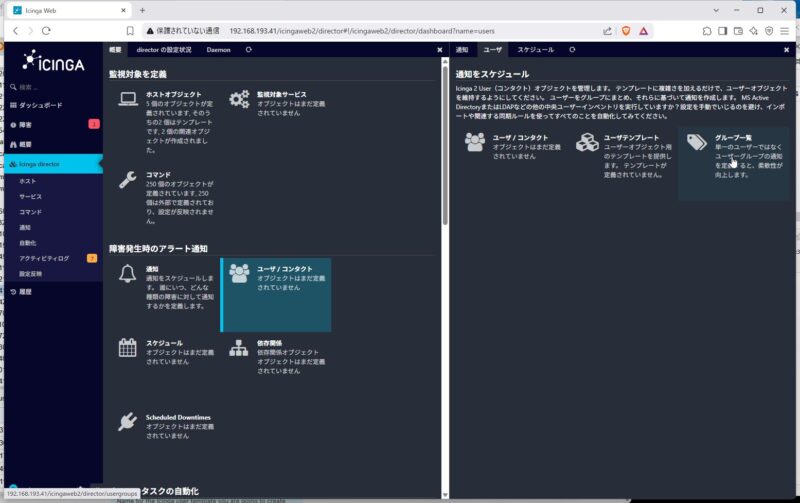Open ホスト submenu item
The width and height of the screenshot is (800, 503).
click(x=28, y=181)
